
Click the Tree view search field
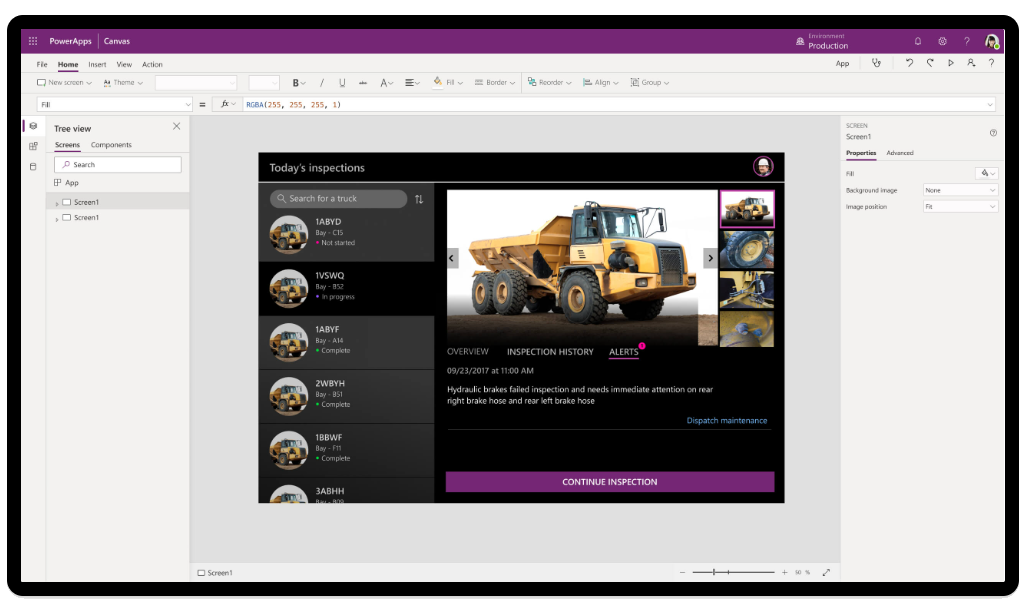(118, 164)
